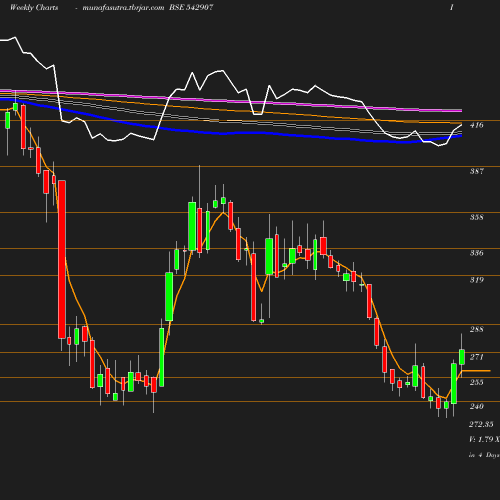
Task: Select the 416 price label
Action: tap(476, 125)
